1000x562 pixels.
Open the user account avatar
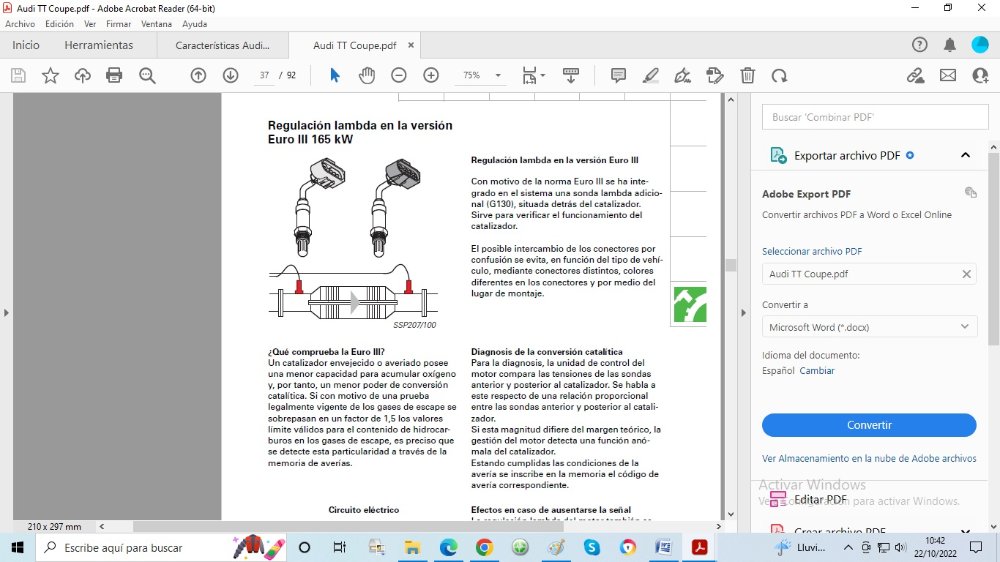pos(980,45)
